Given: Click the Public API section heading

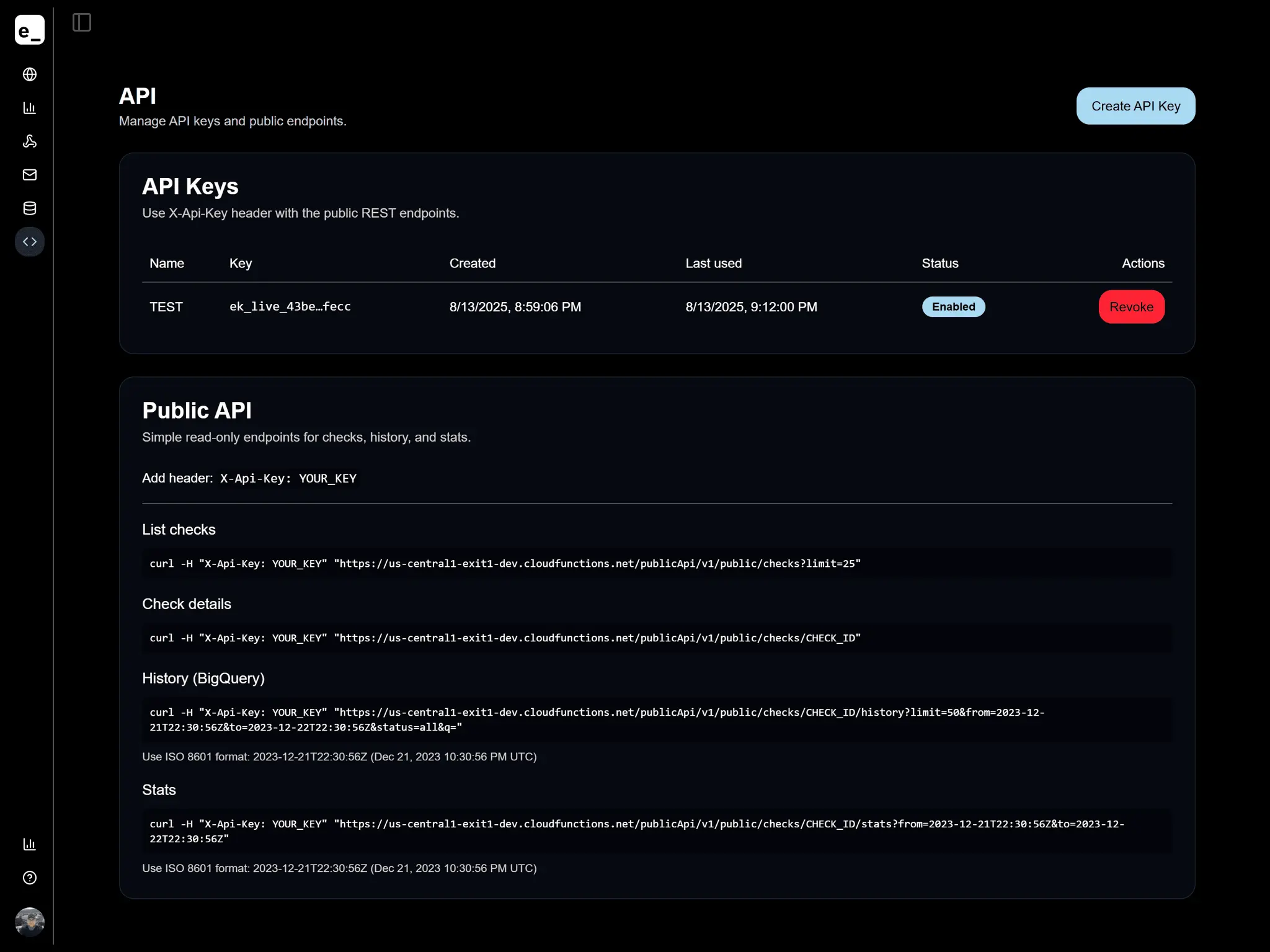Looking at the screenshot, I should 197,411.
